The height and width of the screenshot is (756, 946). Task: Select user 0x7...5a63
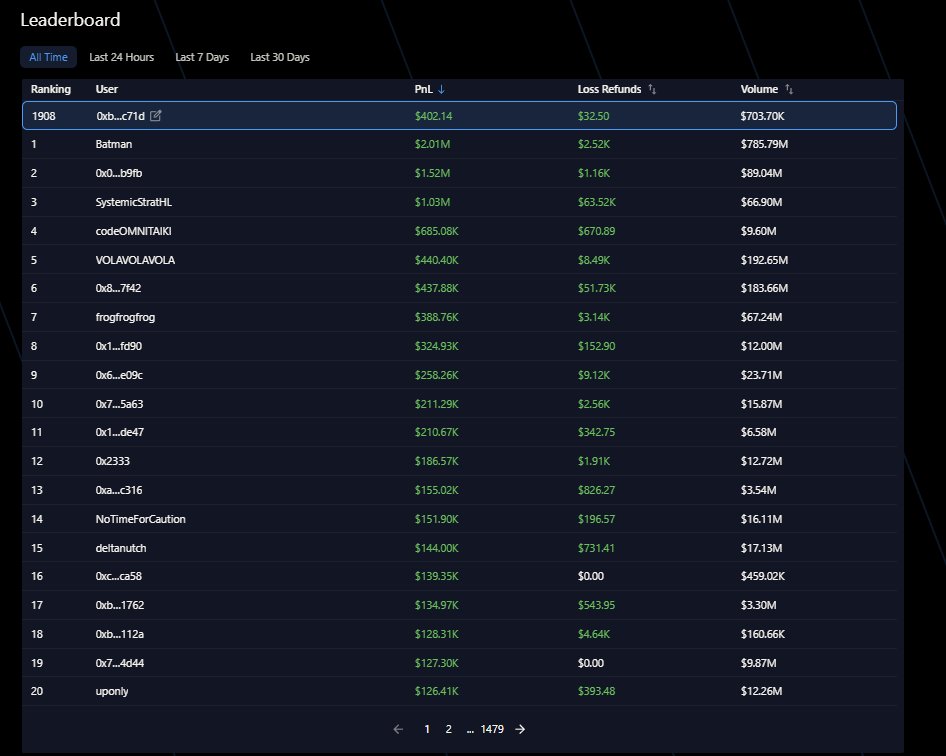[119, 404]
